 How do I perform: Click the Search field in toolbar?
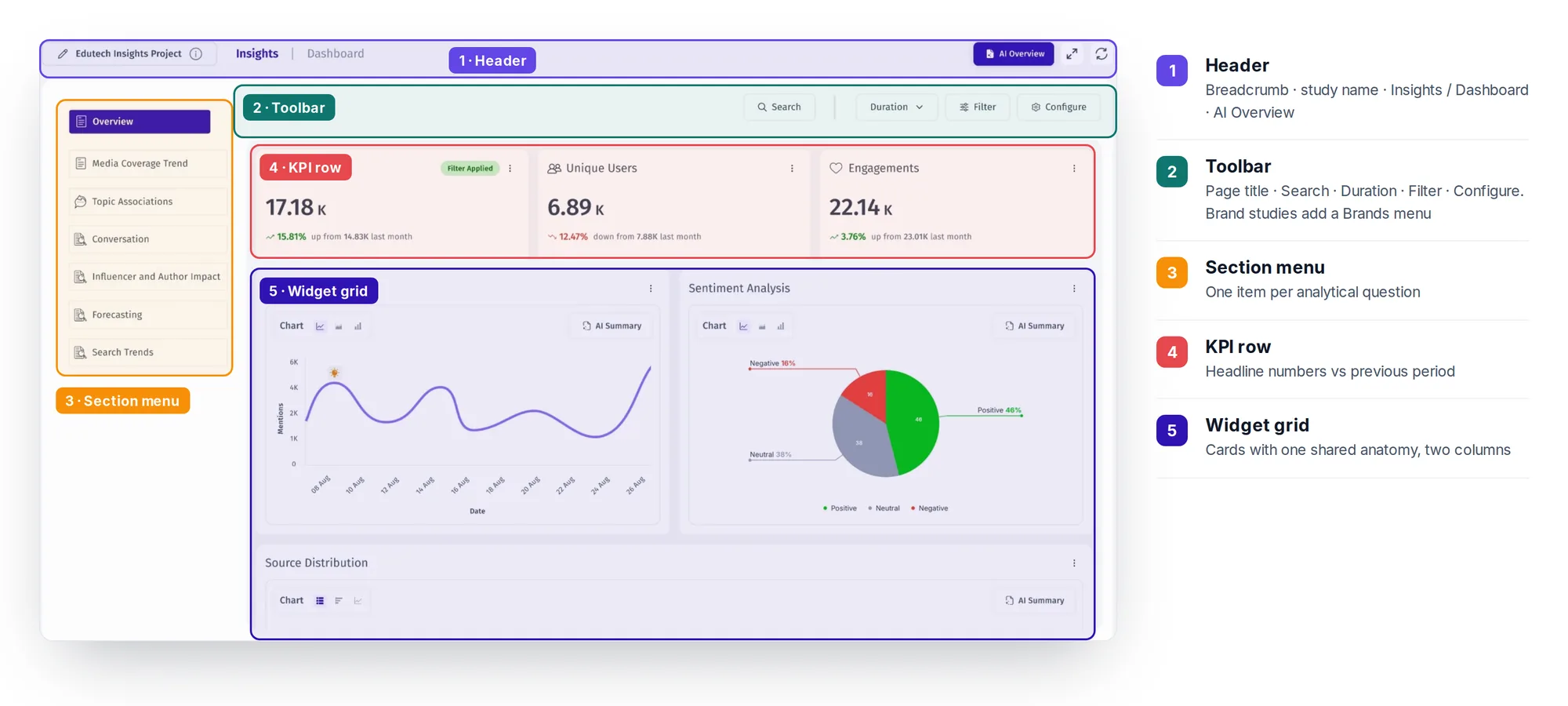[x=779, y=107]
